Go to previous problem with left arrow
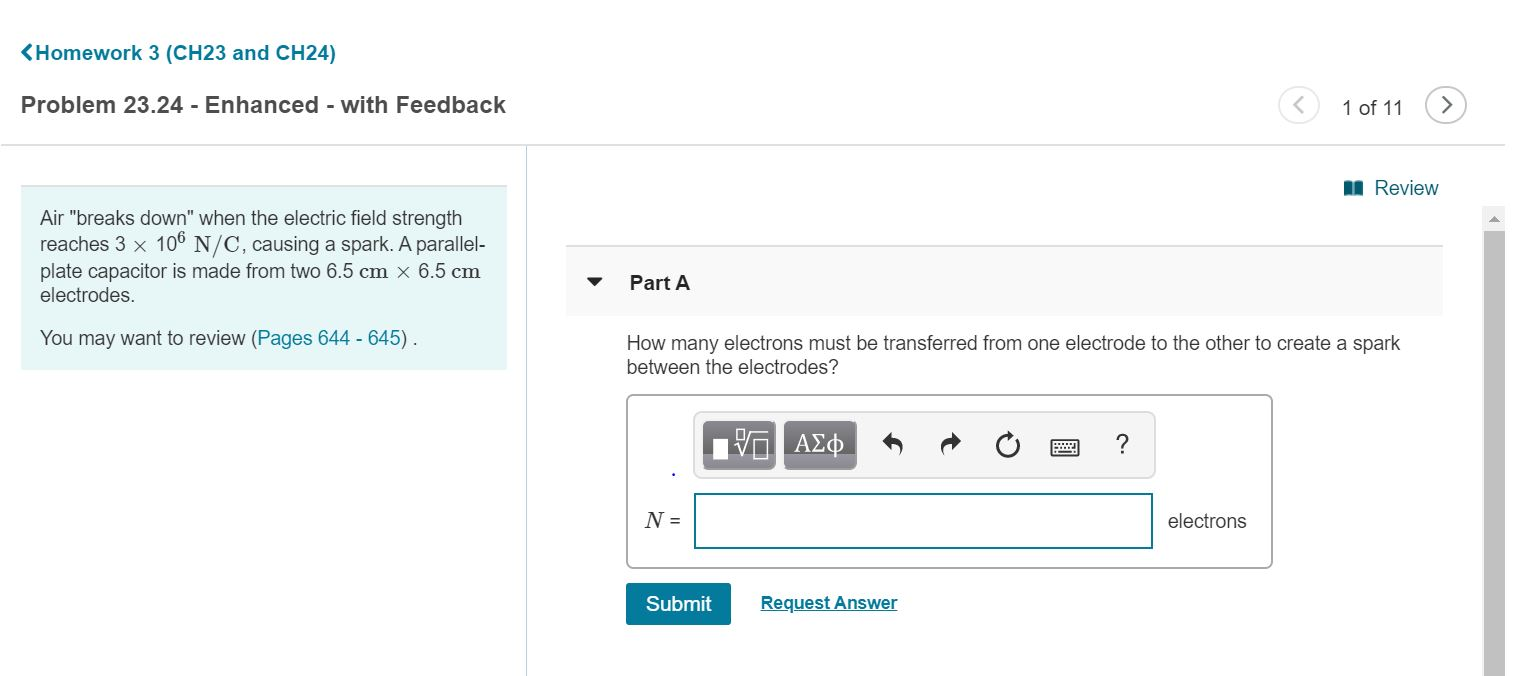The height and width of the screenshot is (676, 1525). coord(1298,103)
